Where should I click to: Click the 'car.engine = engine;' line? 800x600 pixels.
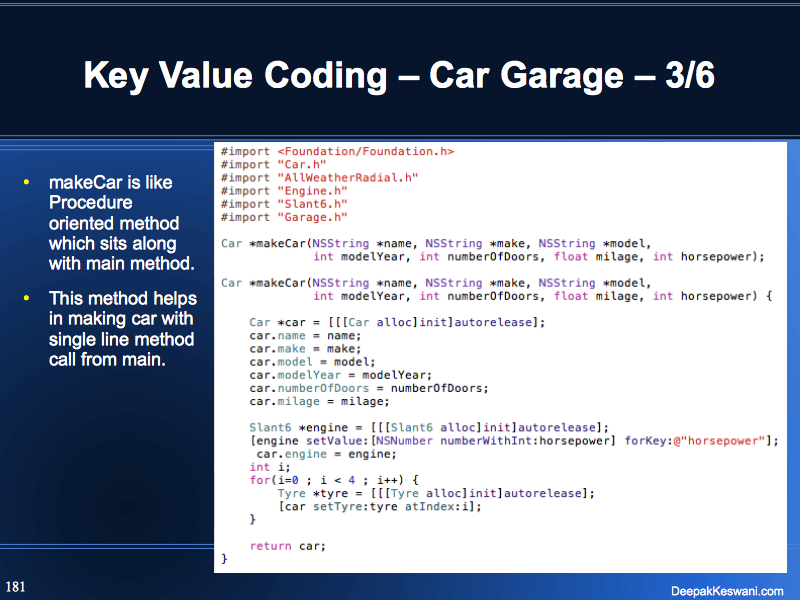click(x=308, y=453)
